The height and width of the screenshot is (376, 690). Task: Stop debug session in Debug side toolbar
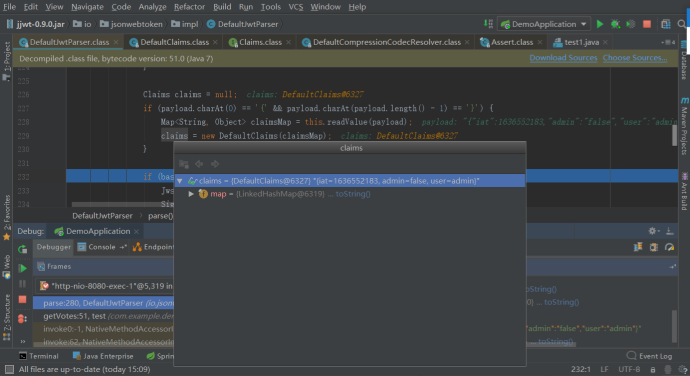coord(22,300)
